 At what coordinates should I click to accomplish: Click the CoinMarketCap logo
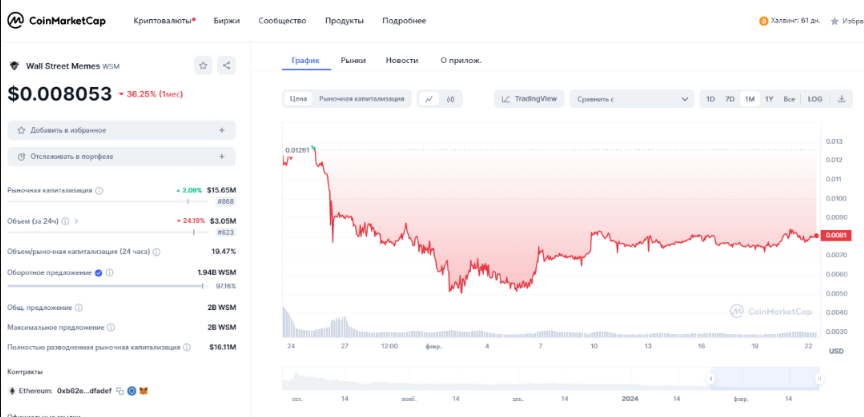(x=56, y=21)
